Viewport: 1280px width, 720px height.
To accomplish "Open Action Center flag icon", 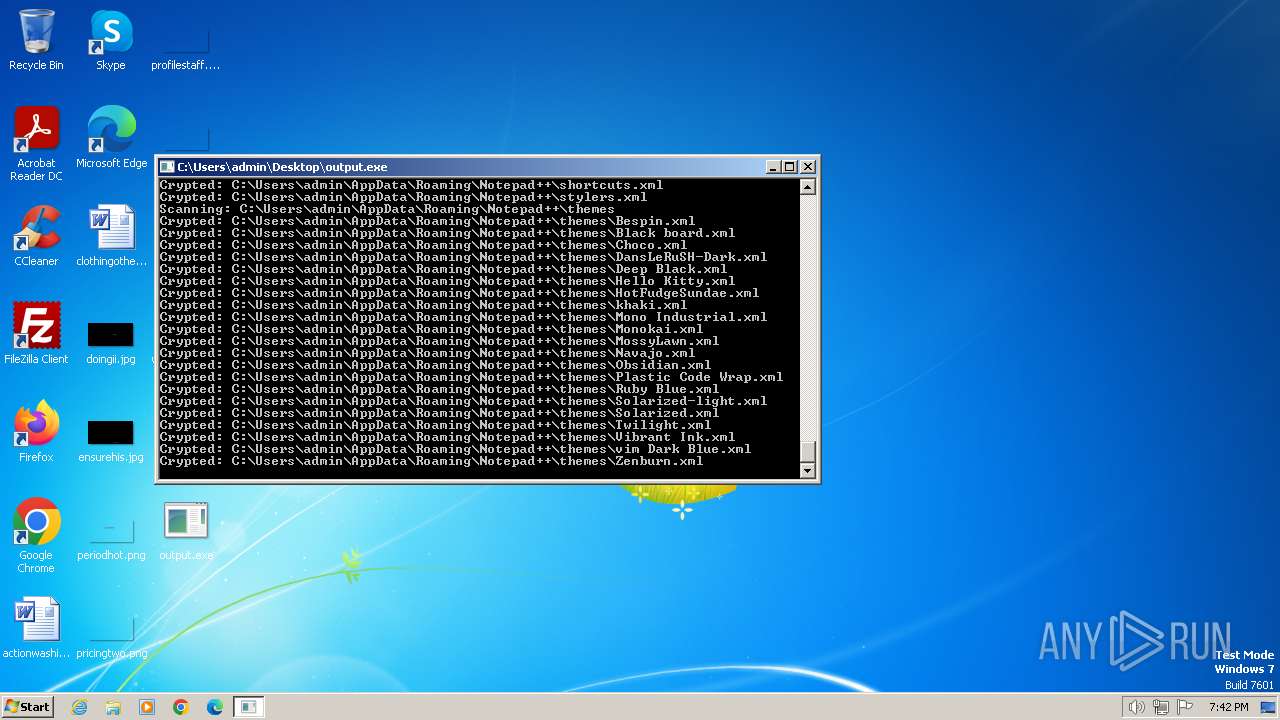I will (1185, 707).
